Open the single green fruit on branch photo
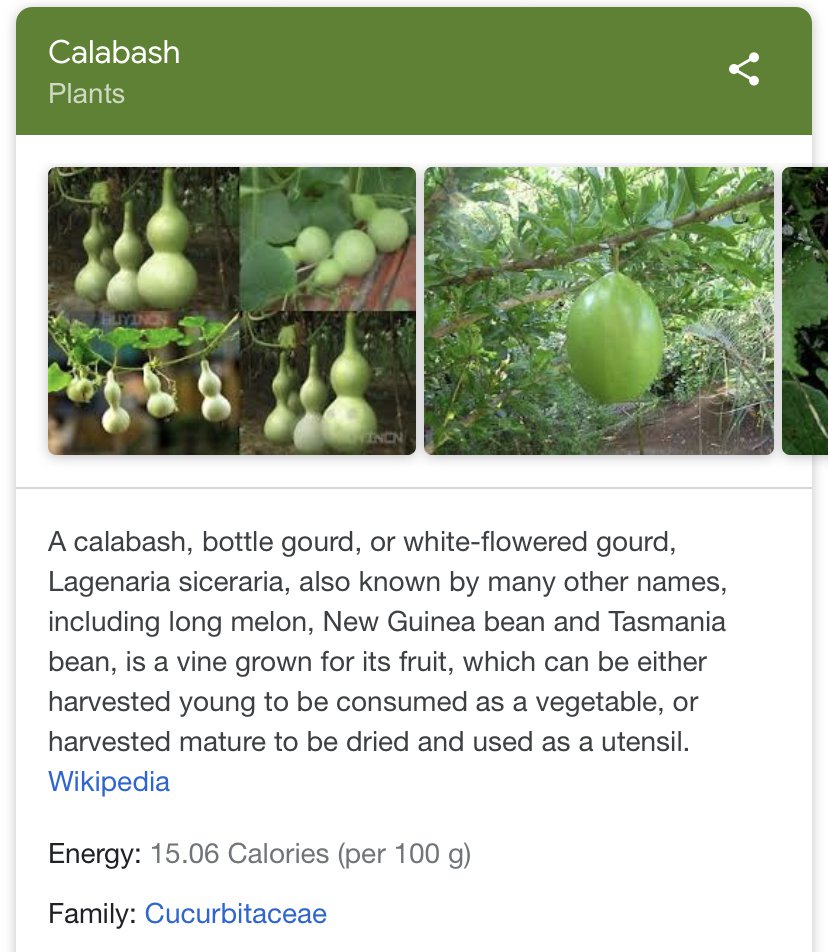Viewport: 828px width, 952px height. (x=598, y=311)
